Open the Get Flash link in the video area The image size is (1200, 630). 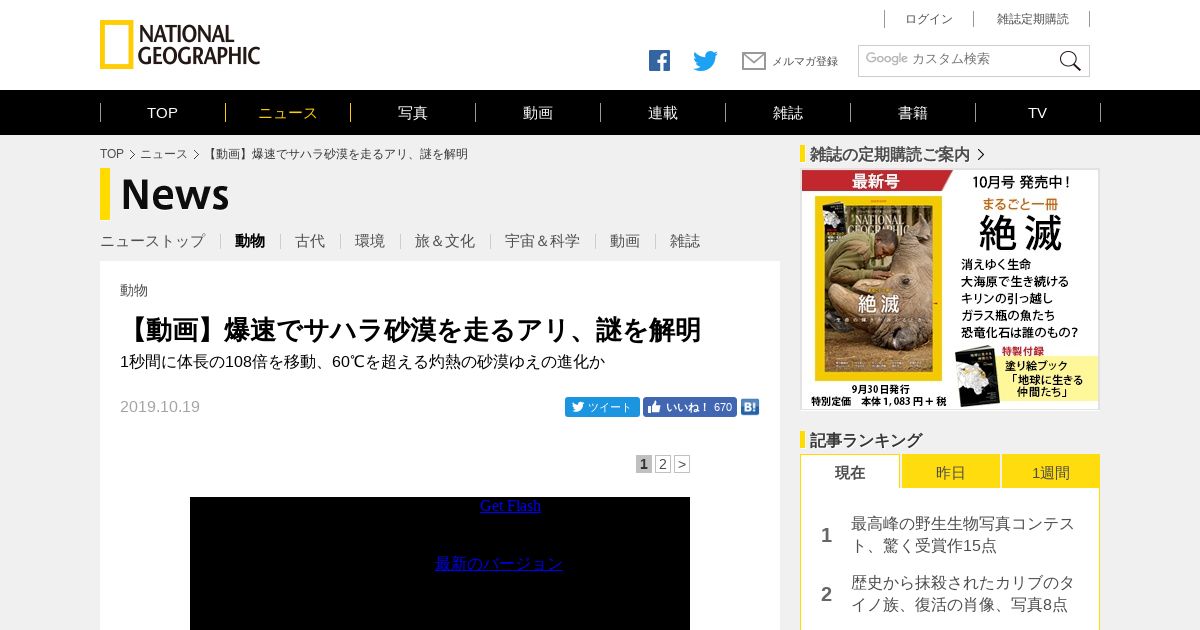(510, 506)
